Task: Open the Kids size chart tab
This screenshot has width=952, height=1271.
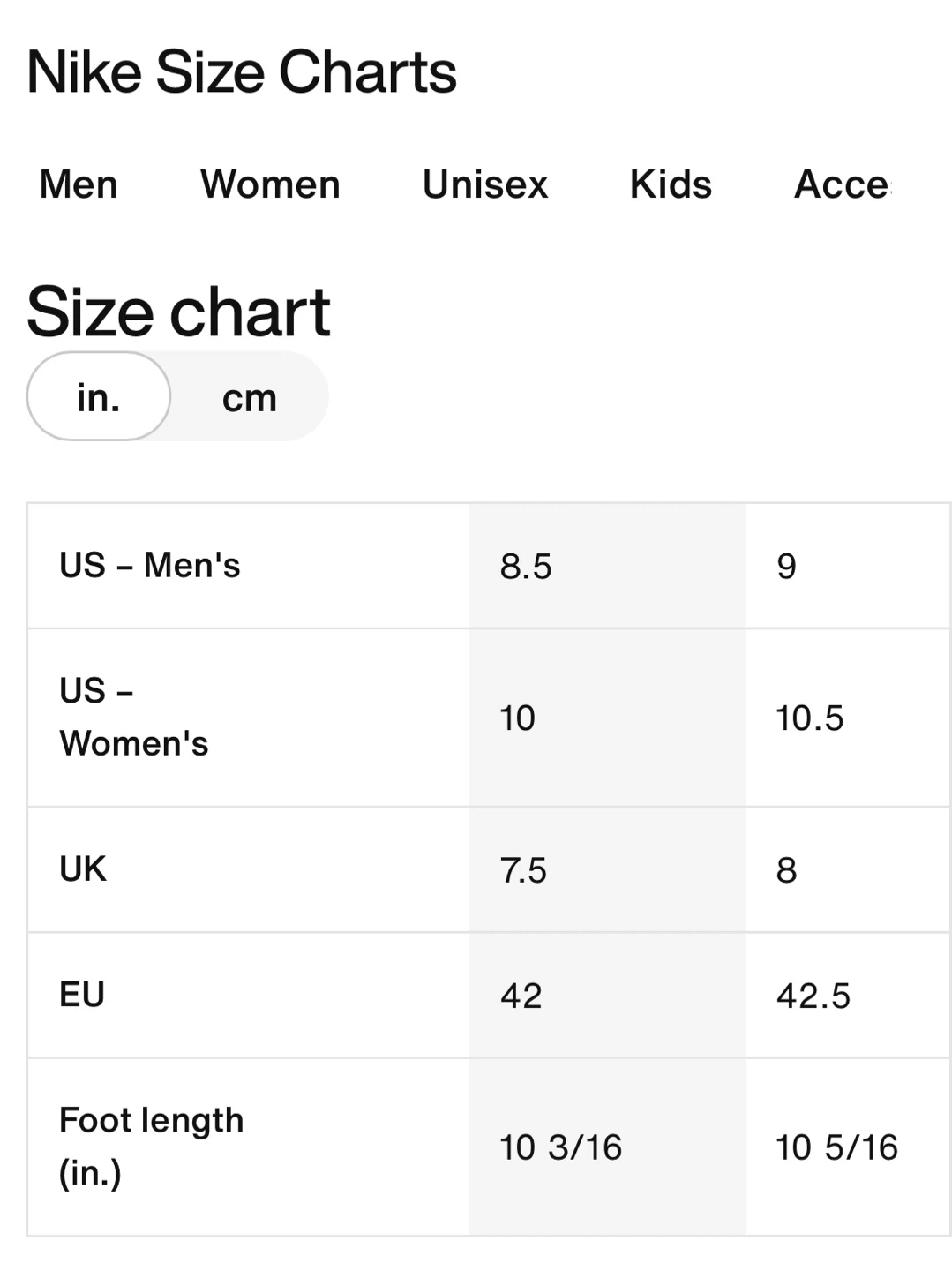Action: [671, 184]
